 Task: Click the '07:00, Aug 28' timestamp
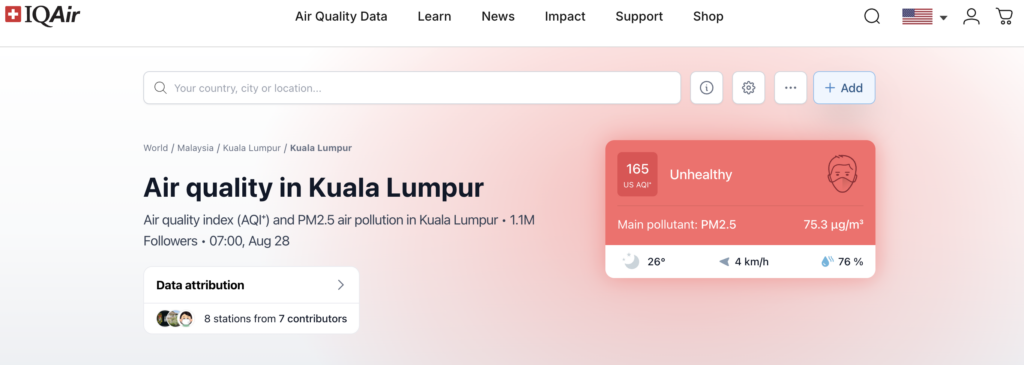[x=249, y=241]
